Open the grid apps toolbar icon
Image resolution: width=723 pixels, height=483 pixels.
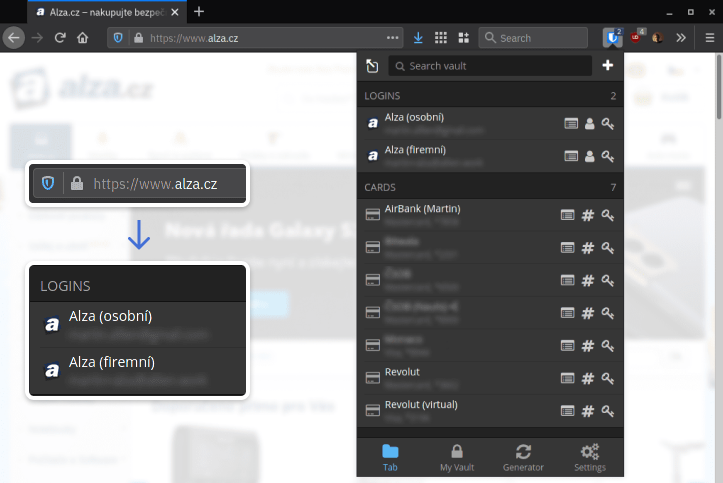point(441,38)
